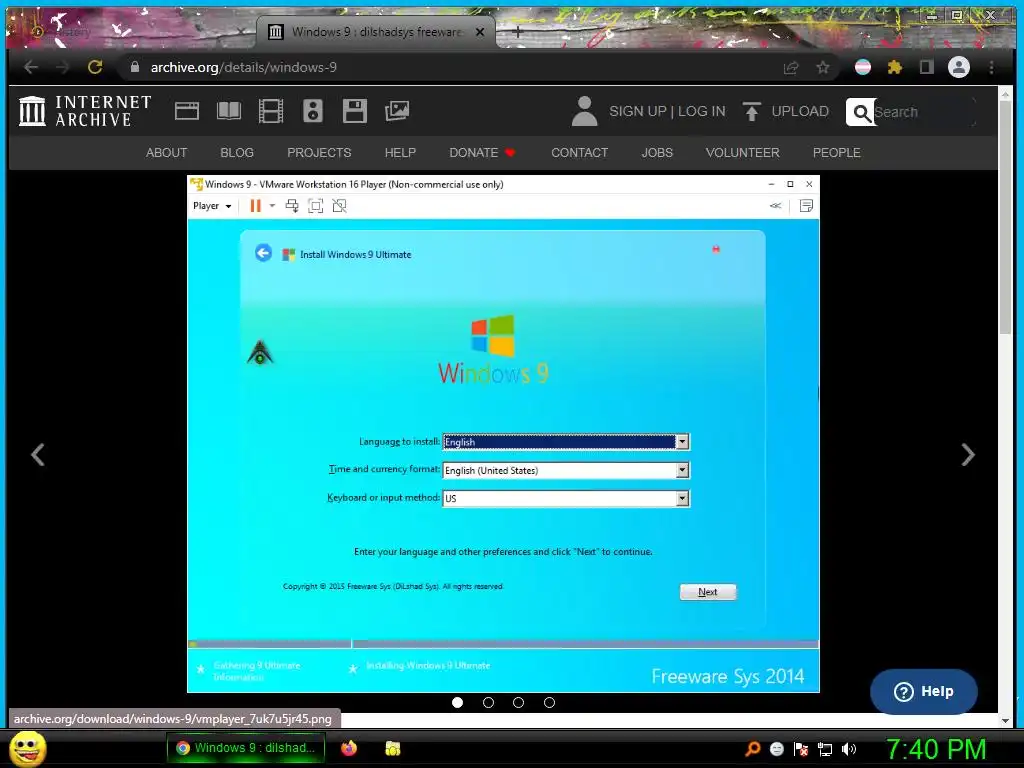The image size is (1024, 768).
Task: Open the Video film icon
Action: tap(270, 111)
